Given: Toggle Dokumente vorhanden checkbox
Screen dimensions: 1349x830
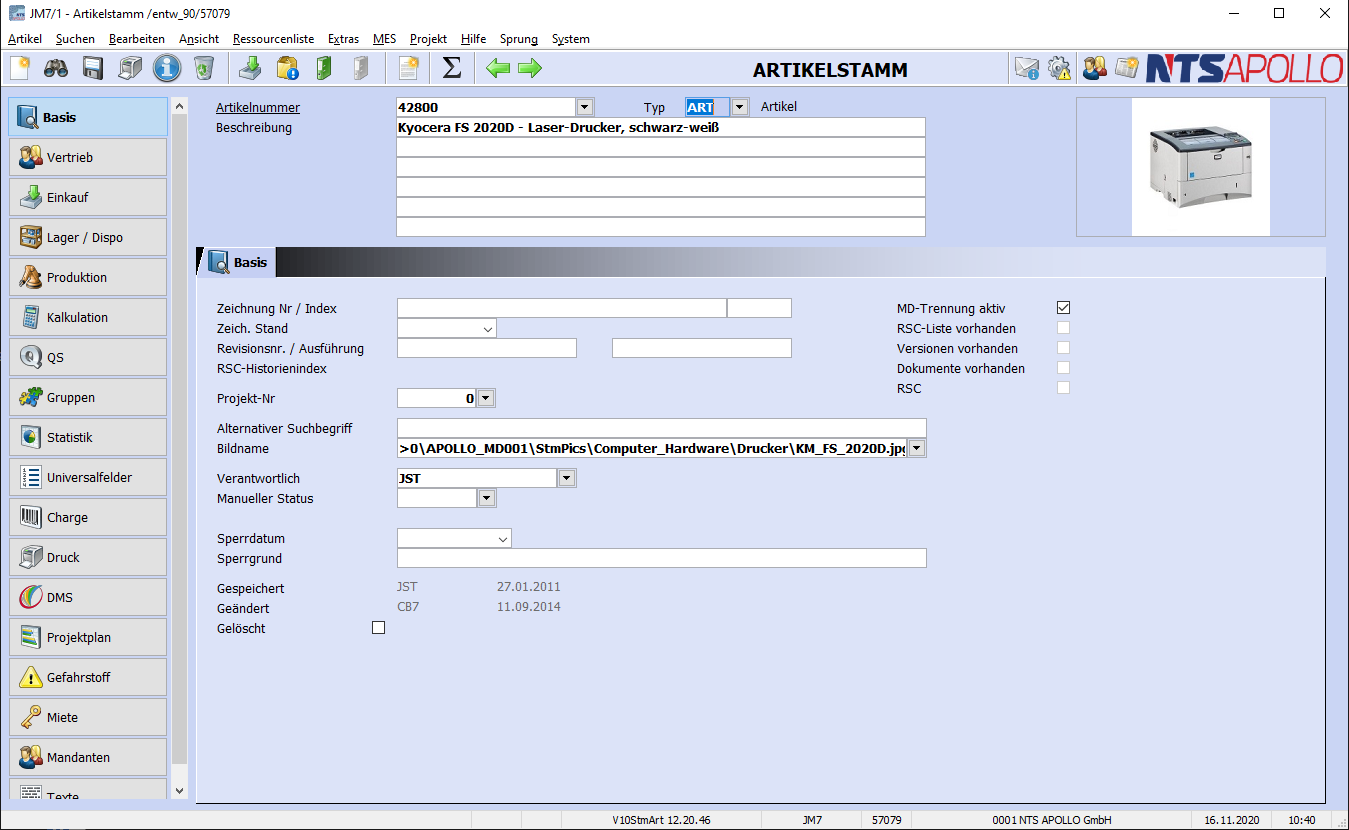Looking at the screenshot, I should pos(1064,368).
